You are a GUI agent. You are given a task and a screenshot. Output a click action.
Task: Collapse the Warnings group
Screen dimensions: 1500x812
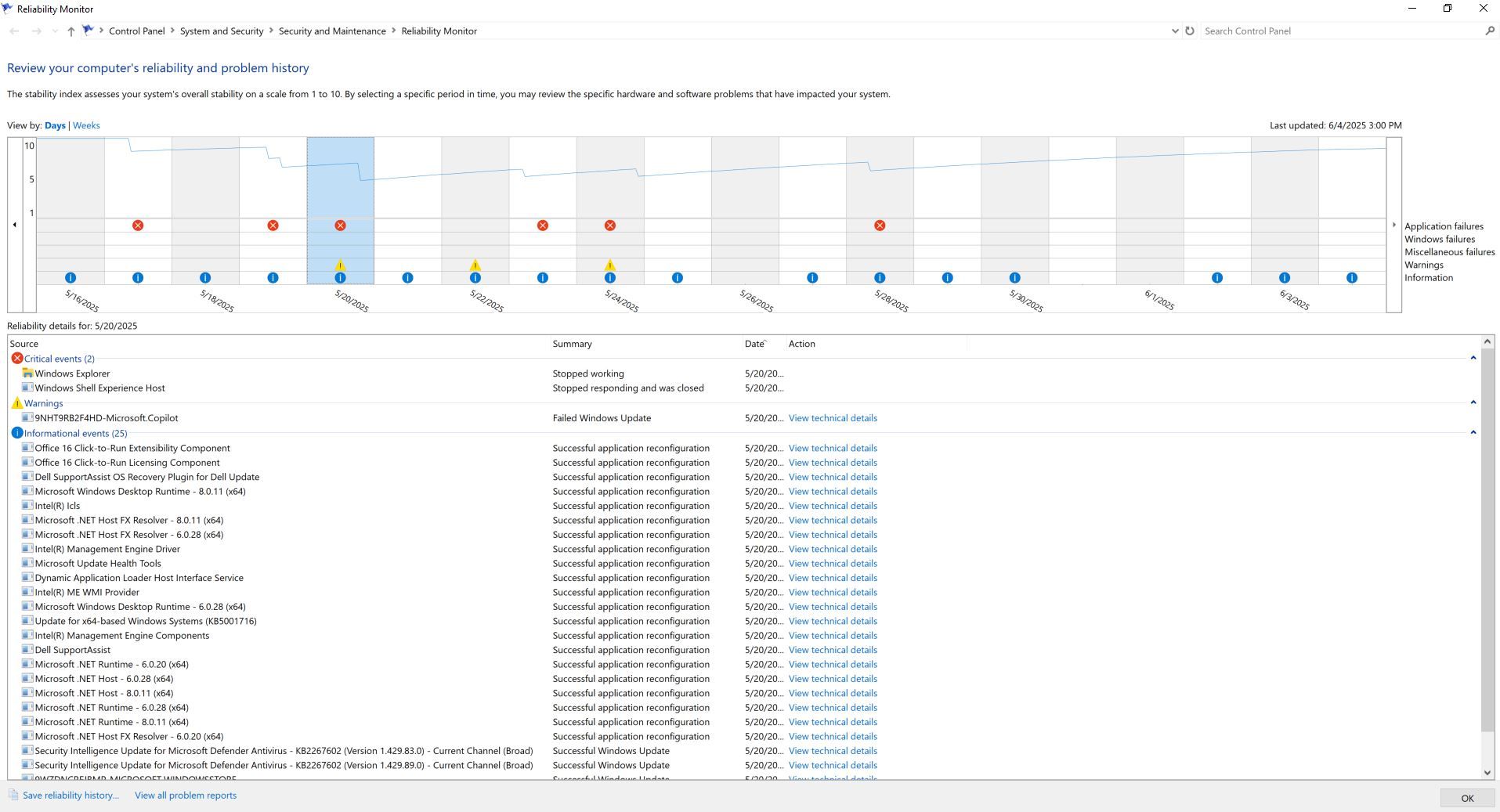1473,403
